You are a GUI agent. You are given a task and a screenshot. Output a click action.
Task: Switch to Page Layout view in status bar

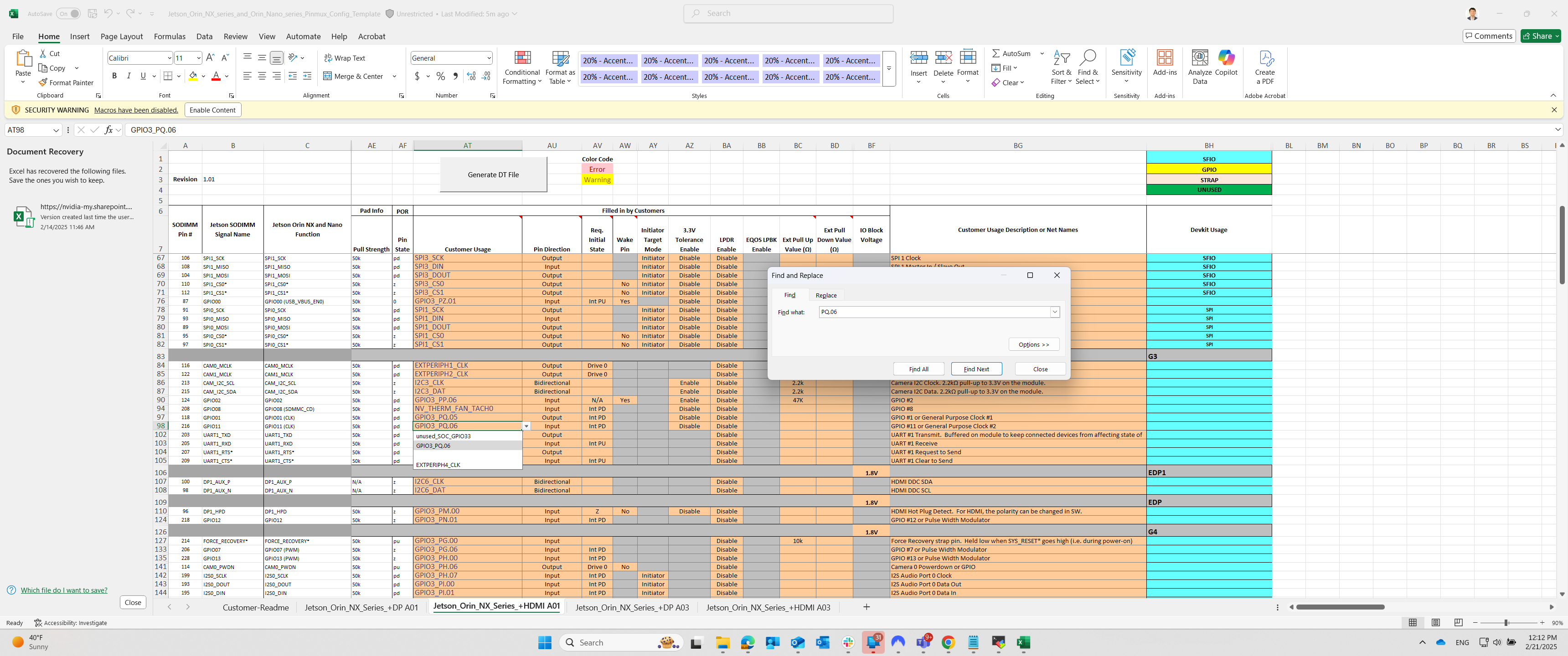coord(1435,623)
